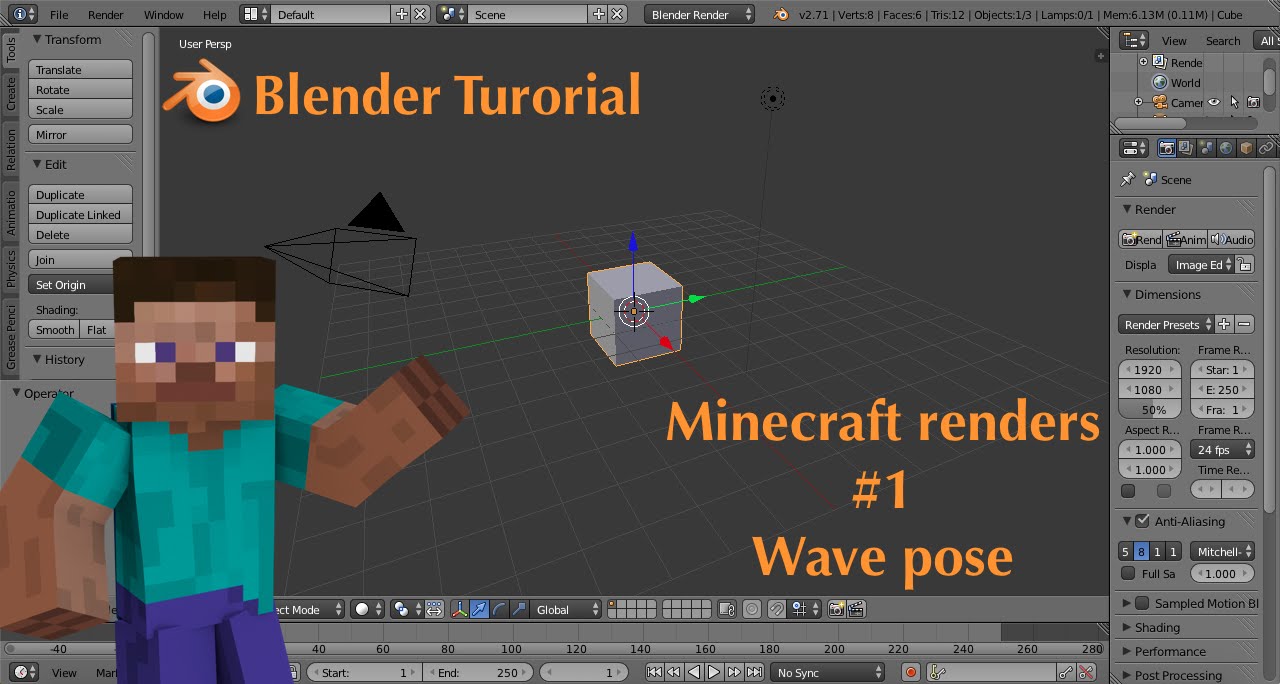The image size is (1280, 684).
Task: Open the Render Layers properties tab
Action: point(1186,148)
